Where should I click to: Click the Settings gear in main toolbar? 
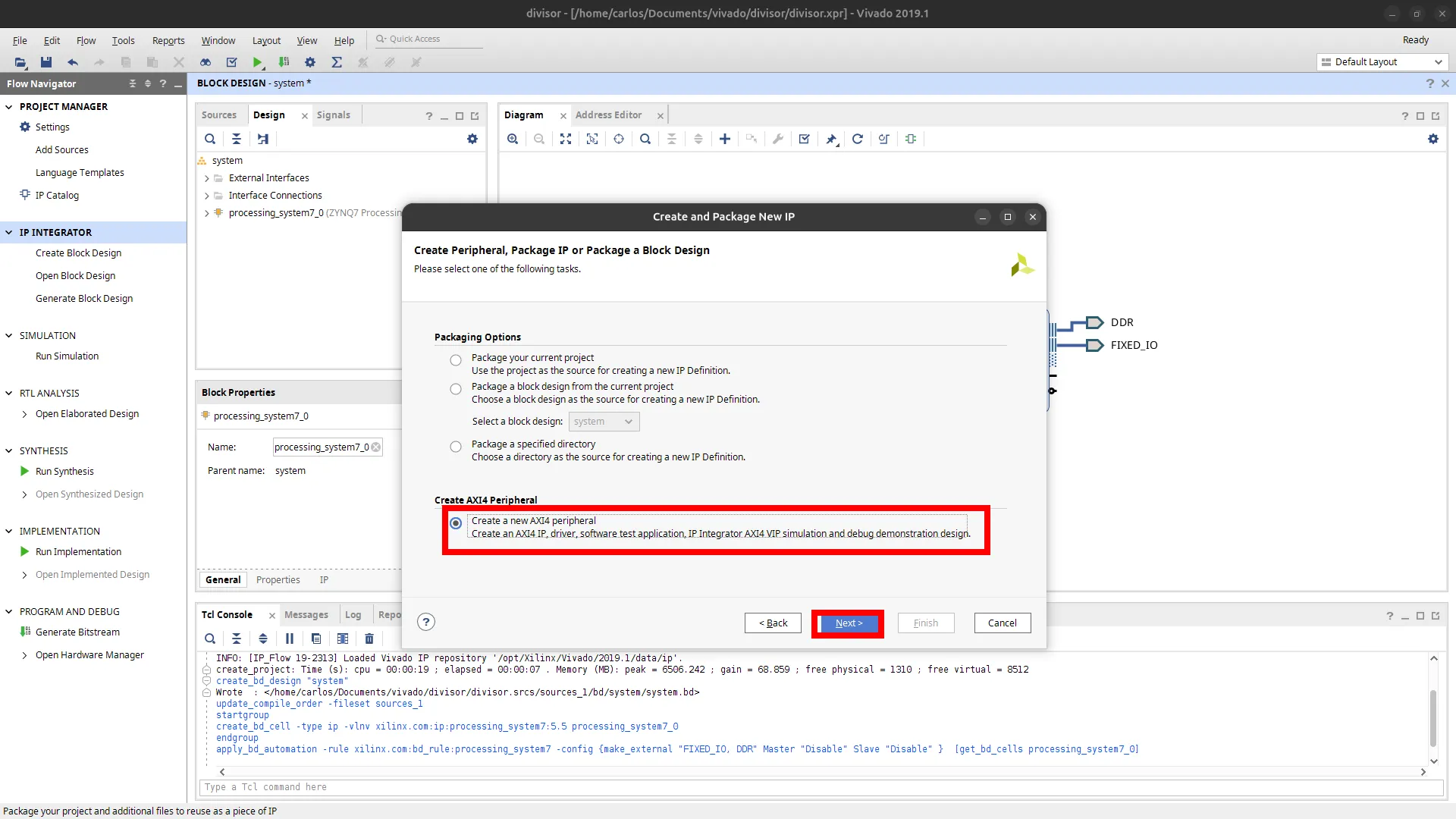click(x=310, y=62)
